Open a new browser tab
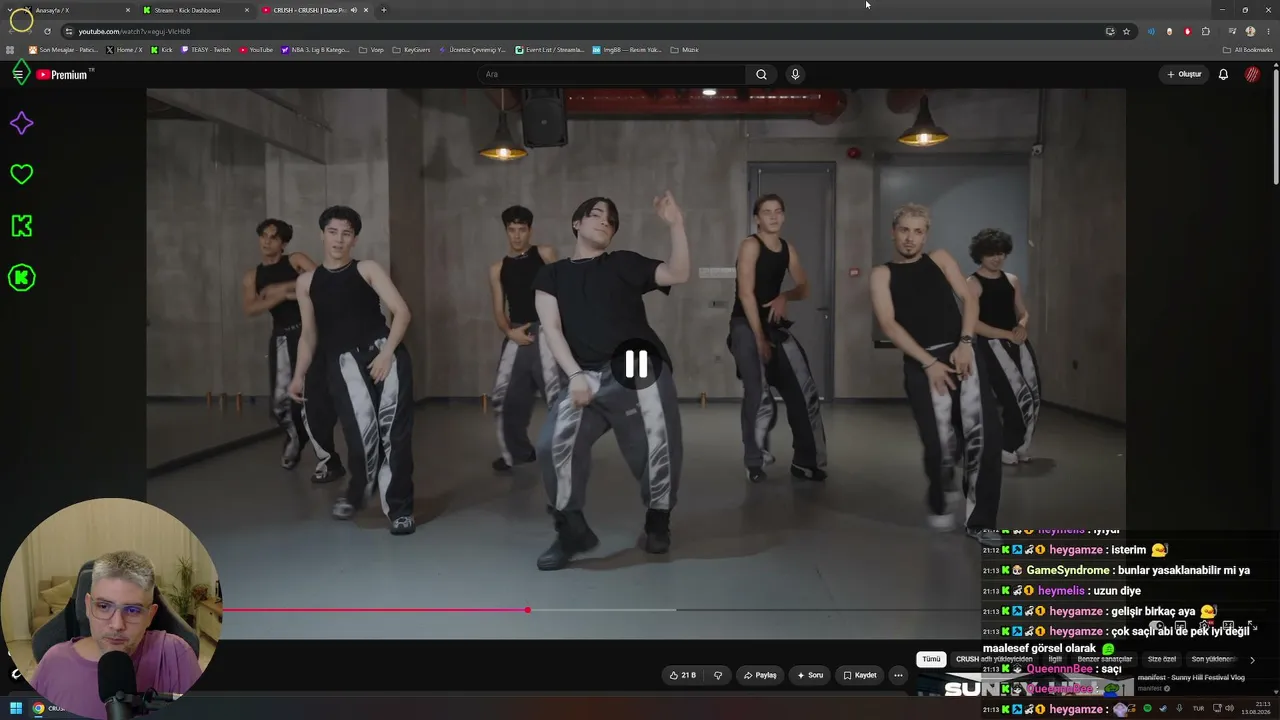Screen dimensions: 1280x720 pos(383,10)
